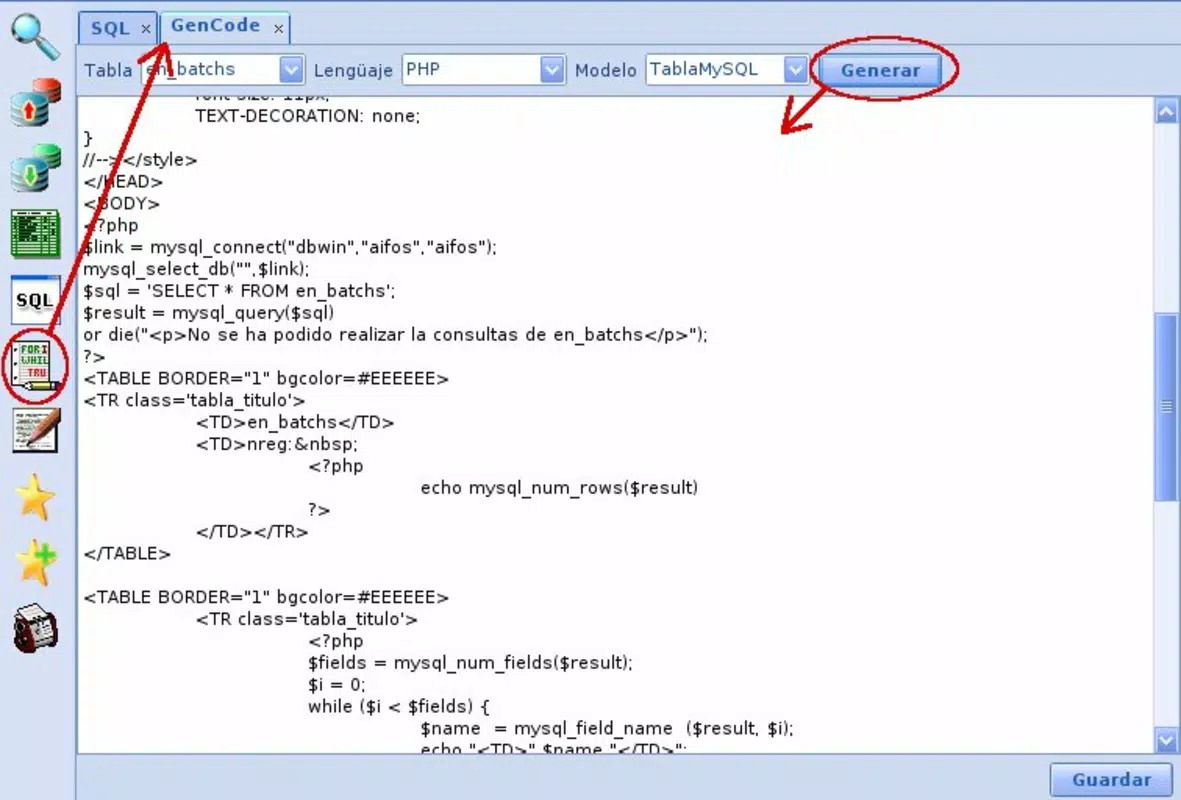
Task: Click the '</TABLE>' line
Action: [x=127, y=553]
